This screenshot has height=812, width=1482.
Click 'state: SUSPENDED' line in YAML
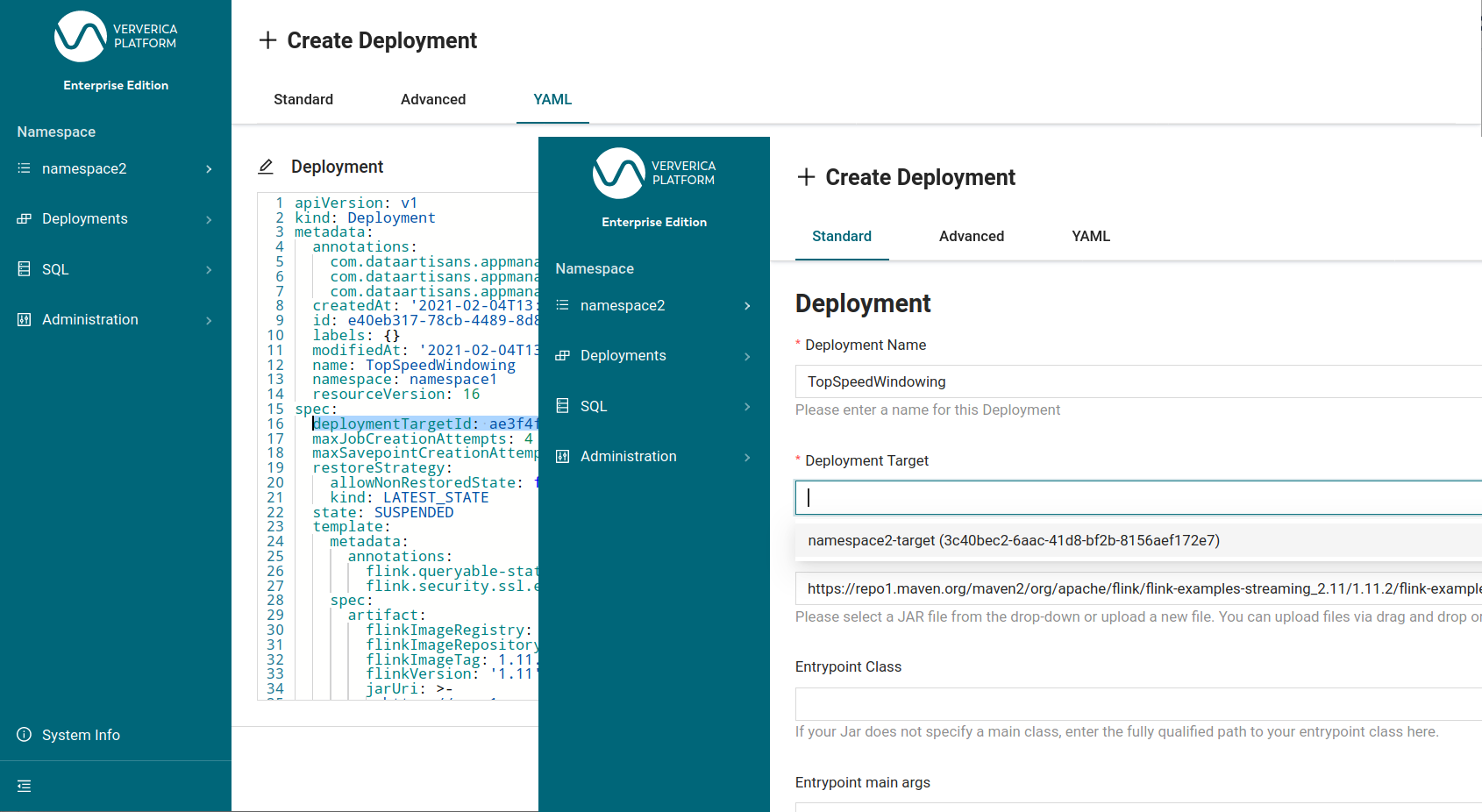tap(383, 512)
